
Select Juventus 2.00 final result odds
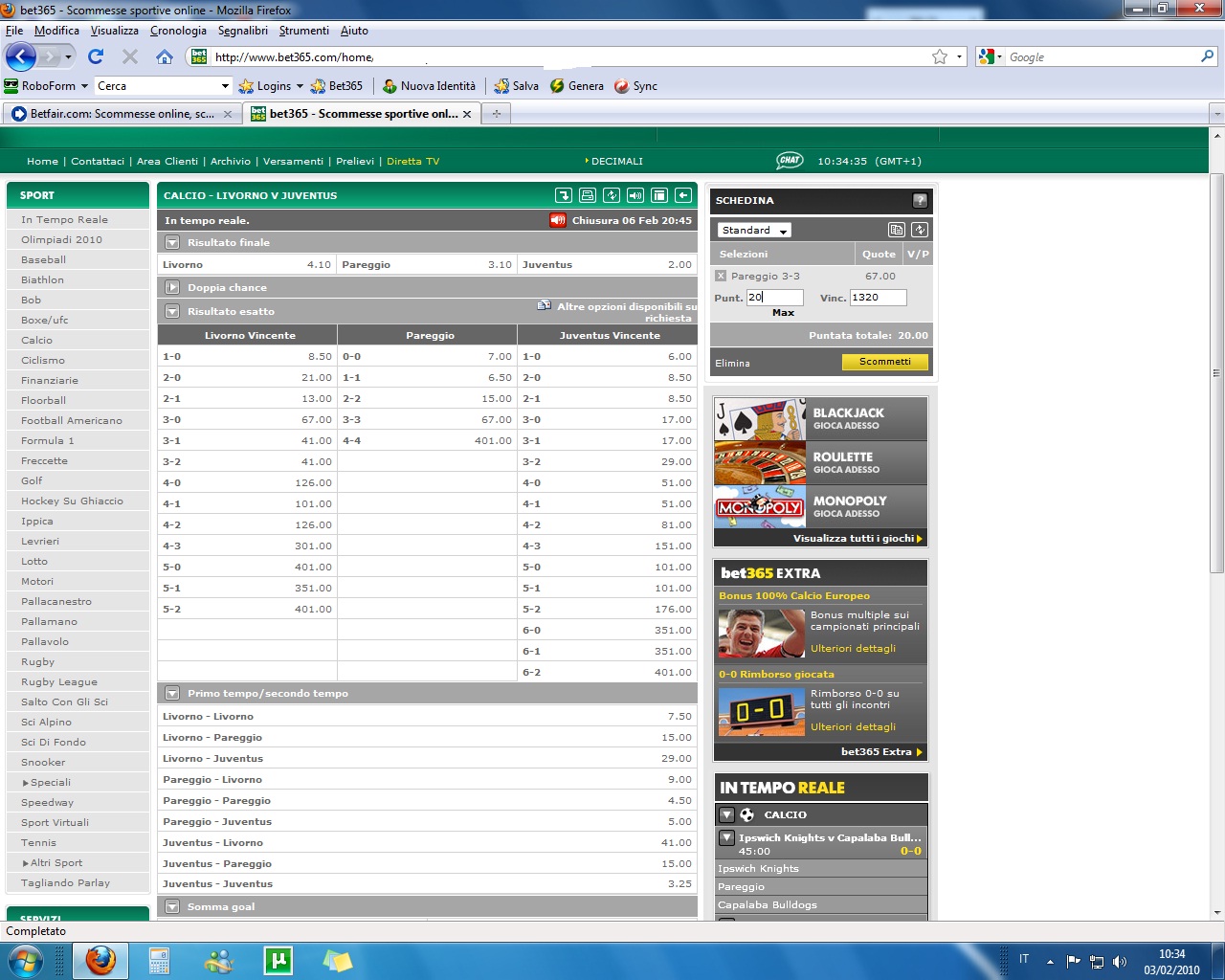(607, 264)
